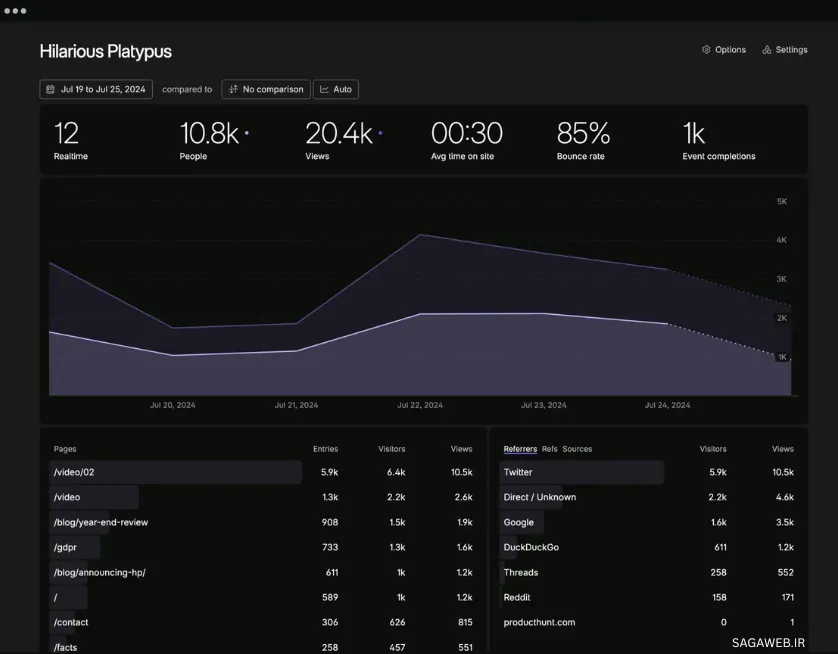Switch to the Sources tab
The height and width of the screenshot is (654, 838).
577,449
